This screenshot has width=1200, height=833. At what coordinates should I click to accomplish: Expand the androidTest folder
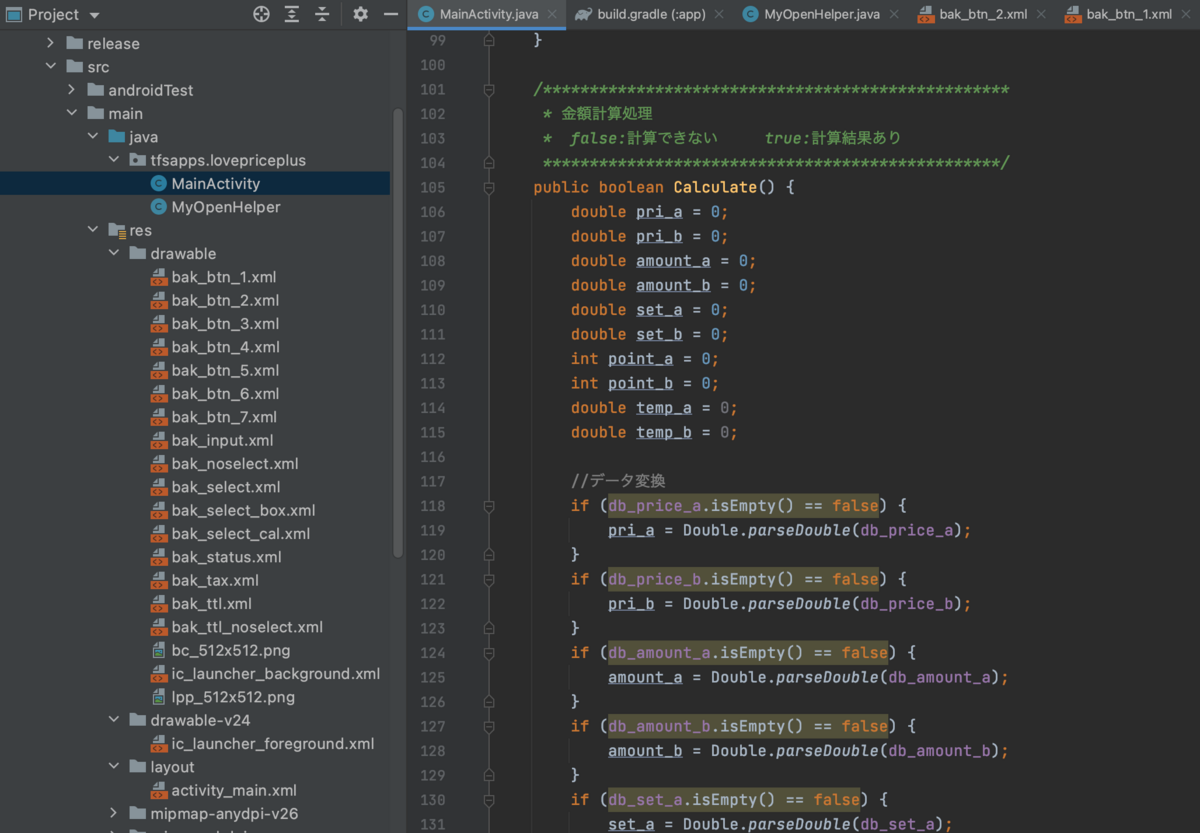[x=72, y=90]
